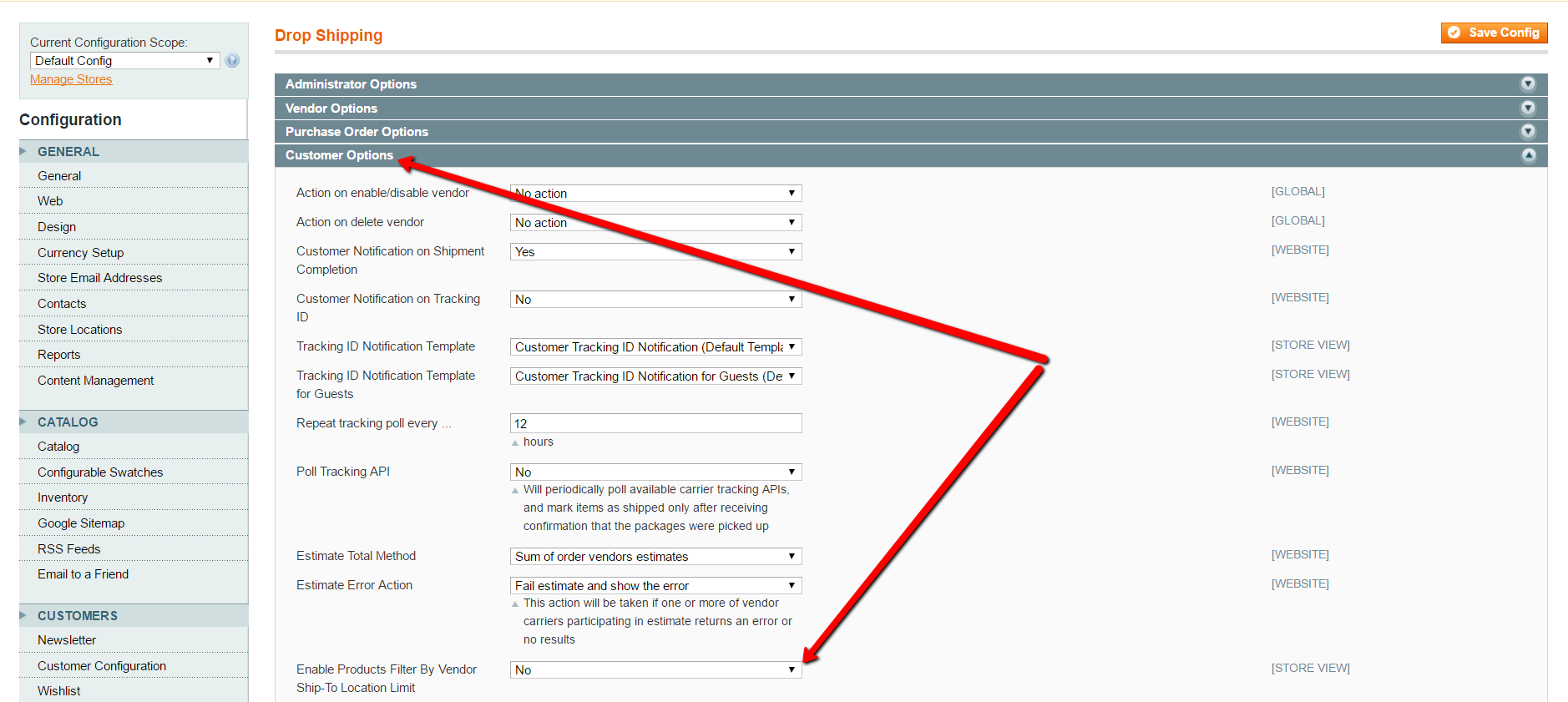
Task: Collapse the Customer Options section header
Action: pyautogui.click(x=911, y=155)
